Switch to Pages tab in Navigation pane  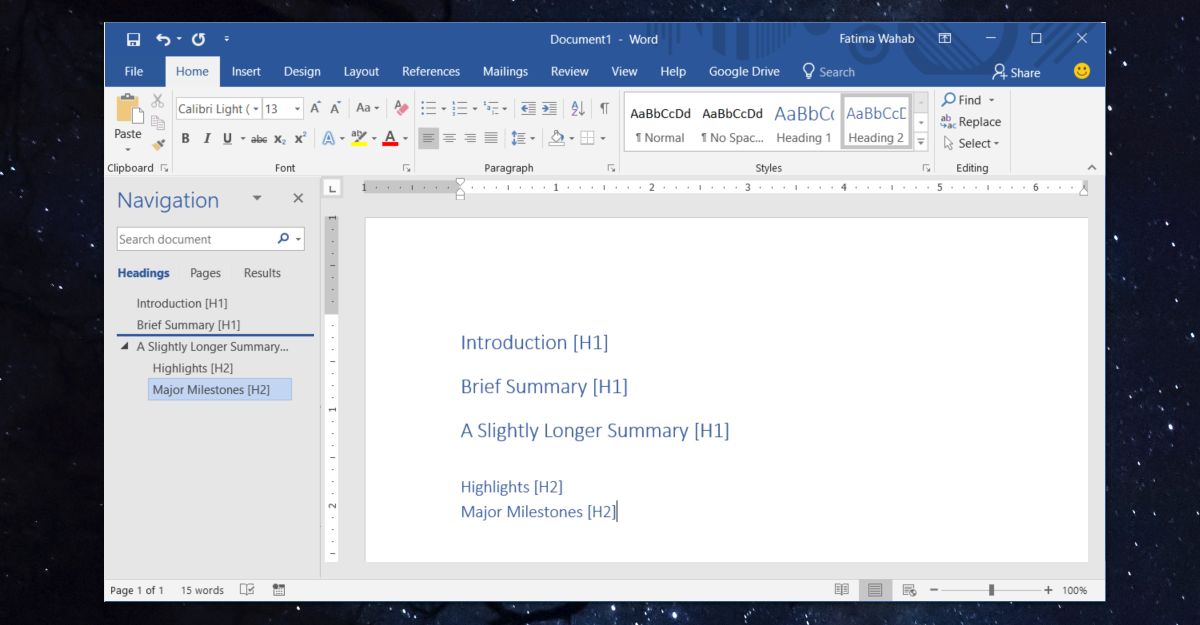[x=205, y=273]
